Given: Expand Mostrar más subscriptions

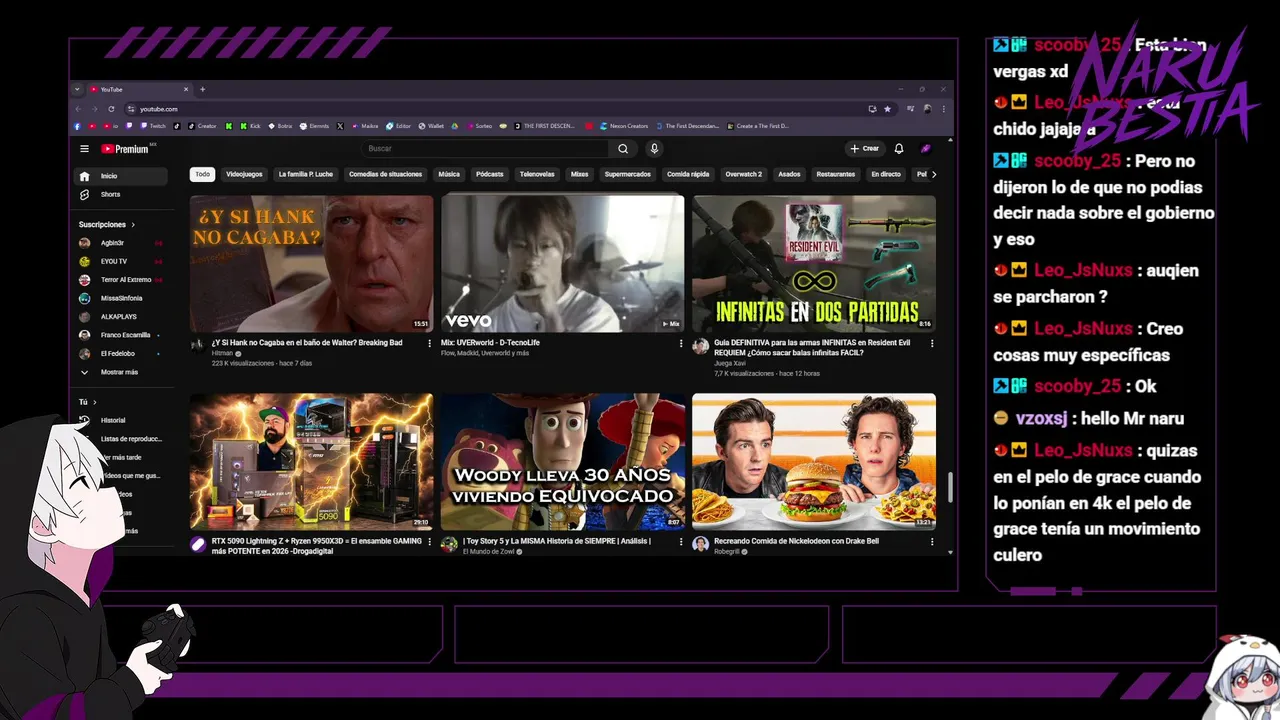Looking at the screenshot, I should (x=119, y=372).
